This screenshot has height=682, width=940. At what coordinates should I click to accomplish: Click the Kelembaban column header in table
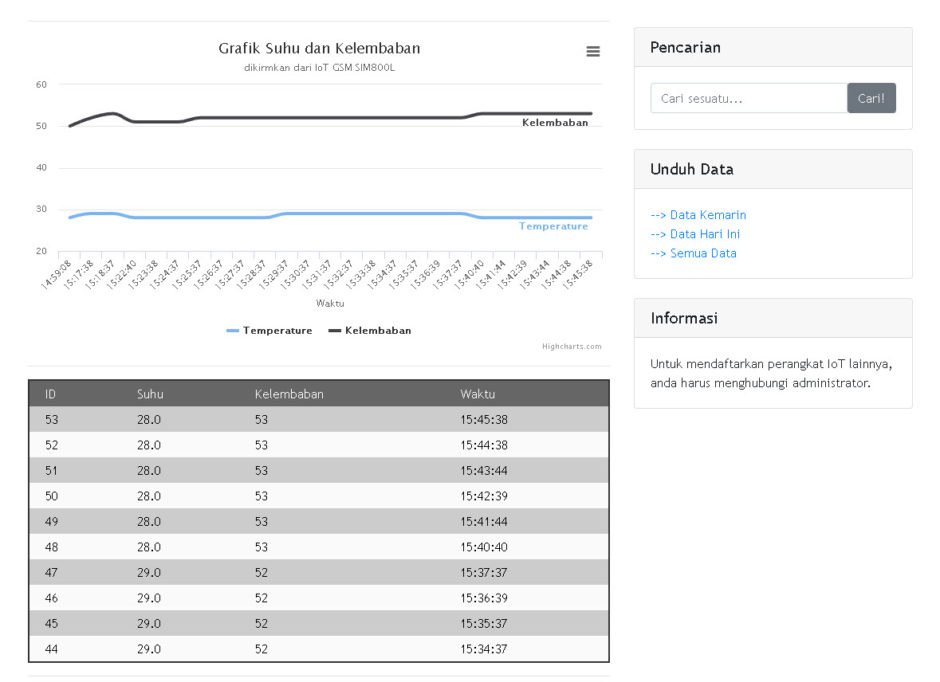tap(289, 394)
